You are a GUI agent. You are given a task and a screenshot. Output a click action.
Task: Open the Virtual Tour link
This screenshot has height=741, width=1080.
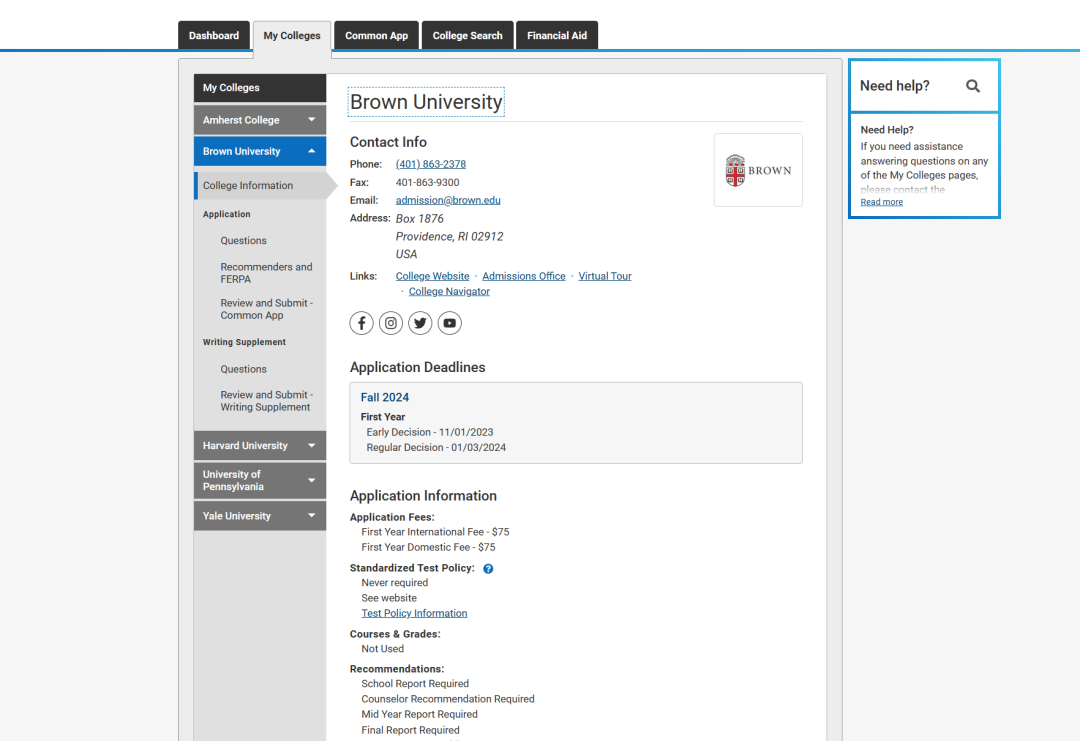click(x=605, y=276)
